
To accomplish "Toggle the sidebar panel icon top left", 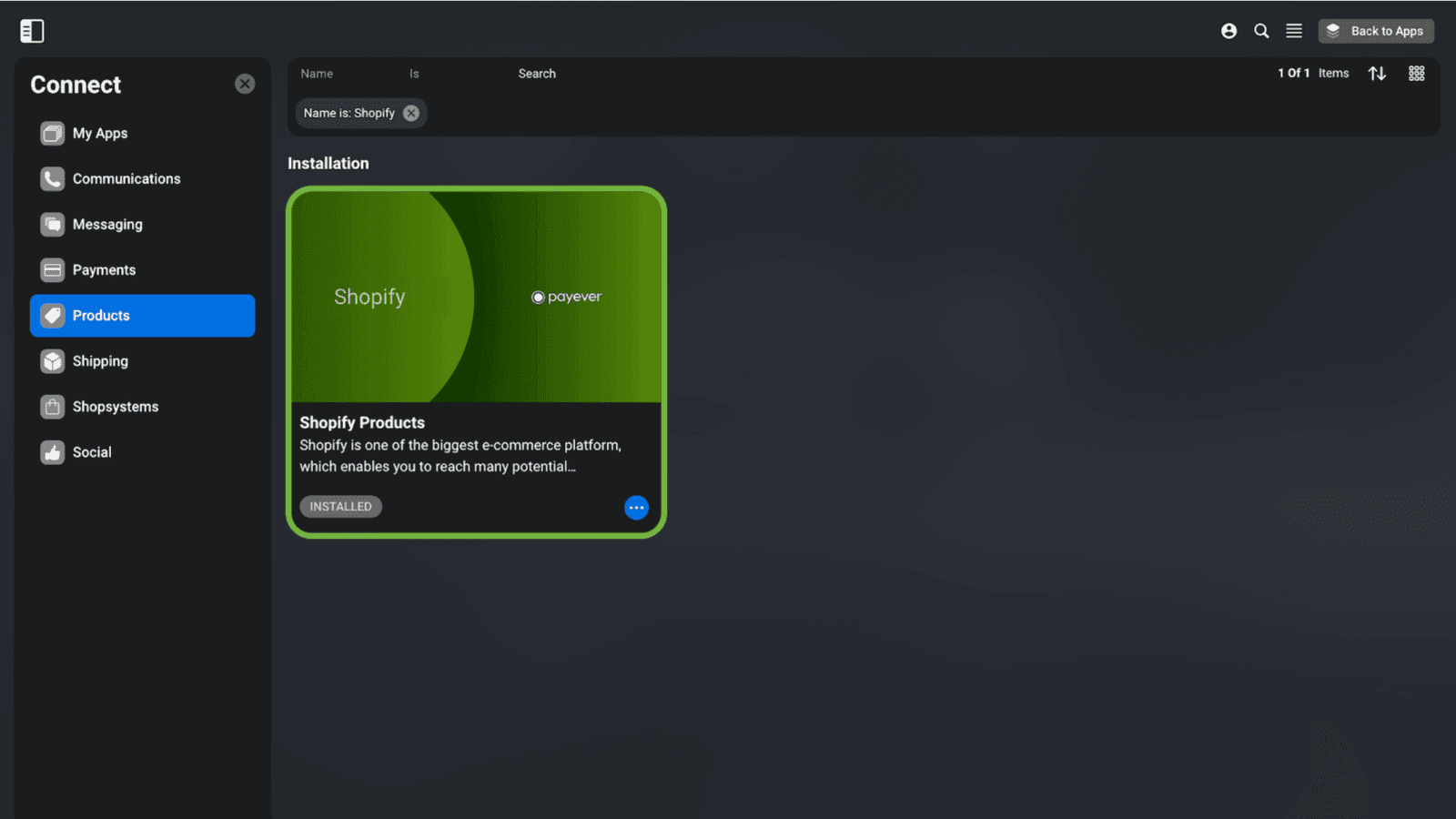I will click(x=32, y=30).
